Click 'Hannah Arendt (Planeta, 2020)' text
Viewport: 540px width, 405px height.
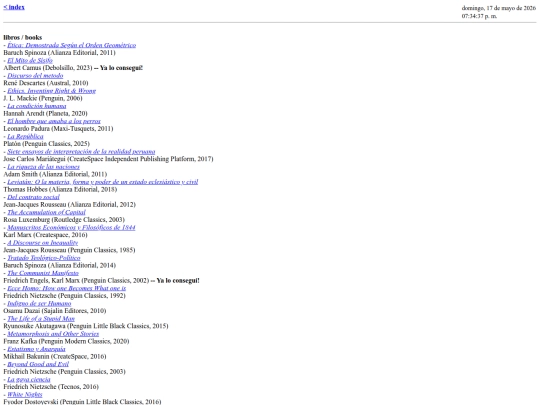click(45, 113)
